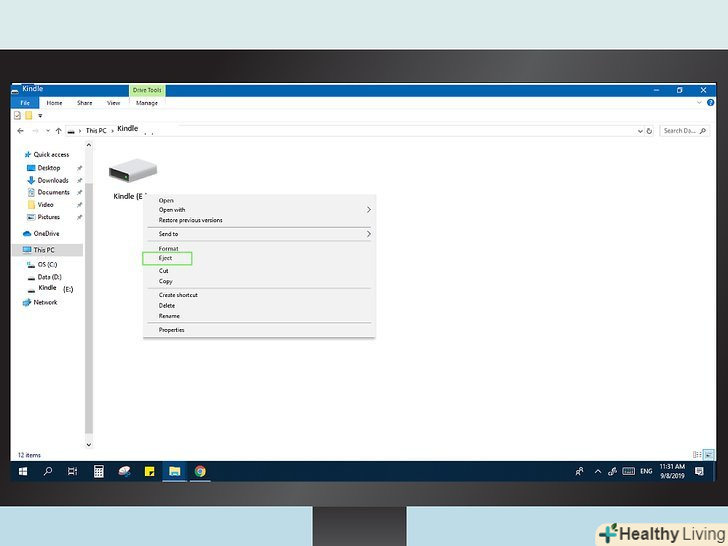Open Data (D:) drive in navigation pane
728x546 pixels.
point(49,277)
